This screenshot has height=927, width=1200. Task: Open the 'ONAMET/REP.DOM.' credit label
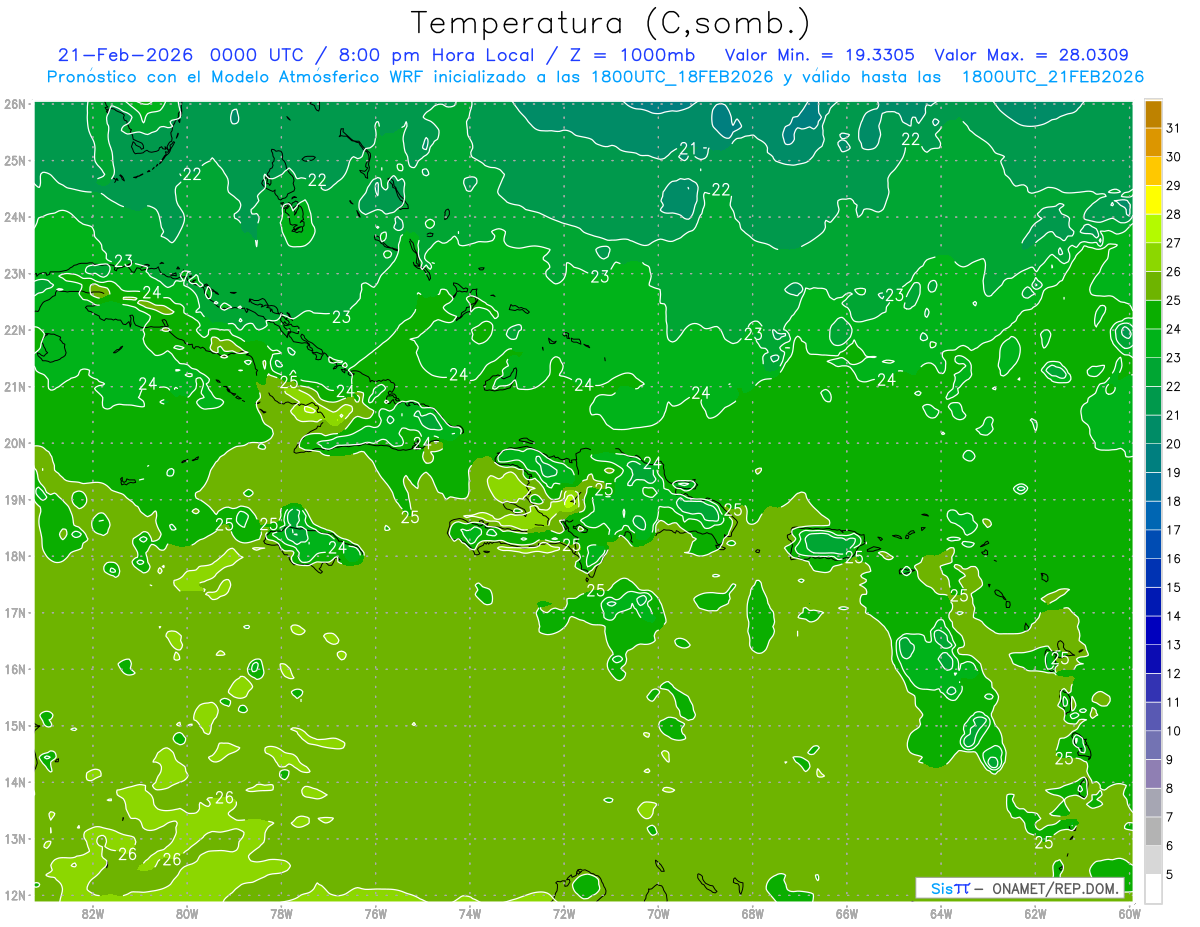pyautogui.click(x=1056, y=888)
